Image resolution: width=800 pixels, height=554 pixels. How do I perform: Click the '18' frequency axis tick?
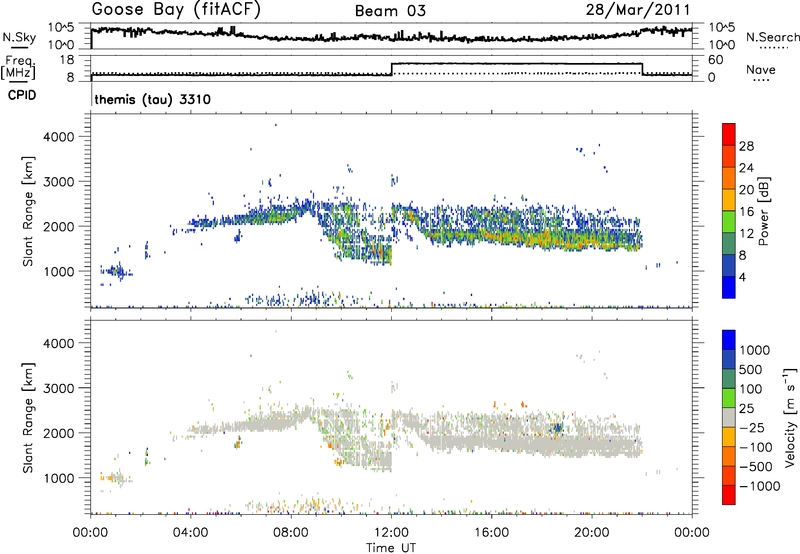[66, 60]
